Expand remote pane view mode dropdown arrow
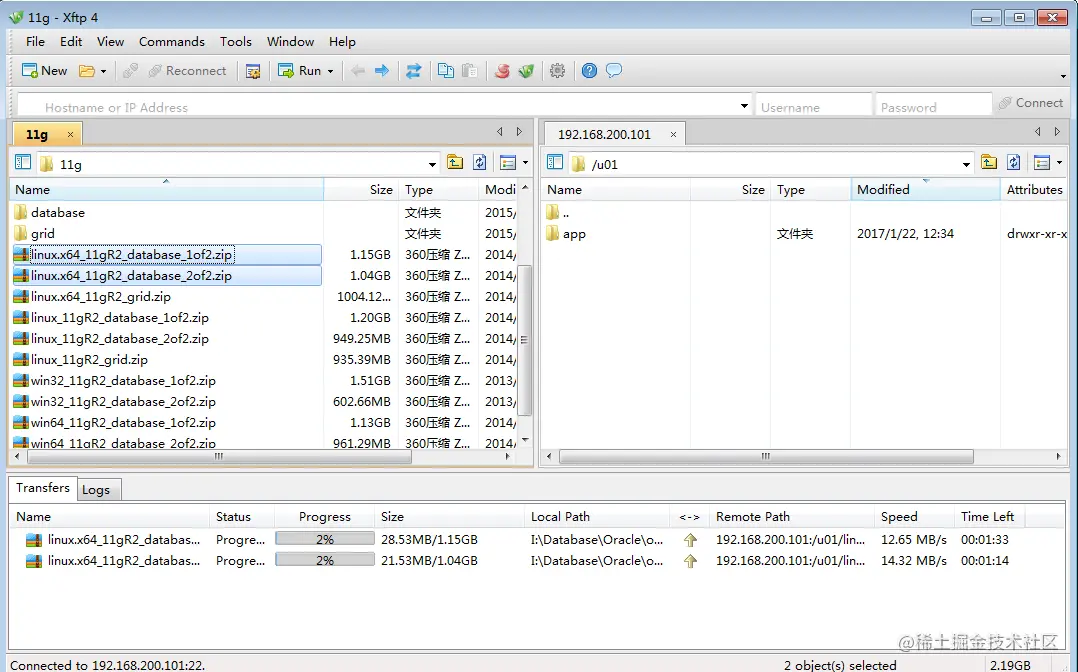The width and height of the screenshot is (1078, 672). tap(1059, 163)
